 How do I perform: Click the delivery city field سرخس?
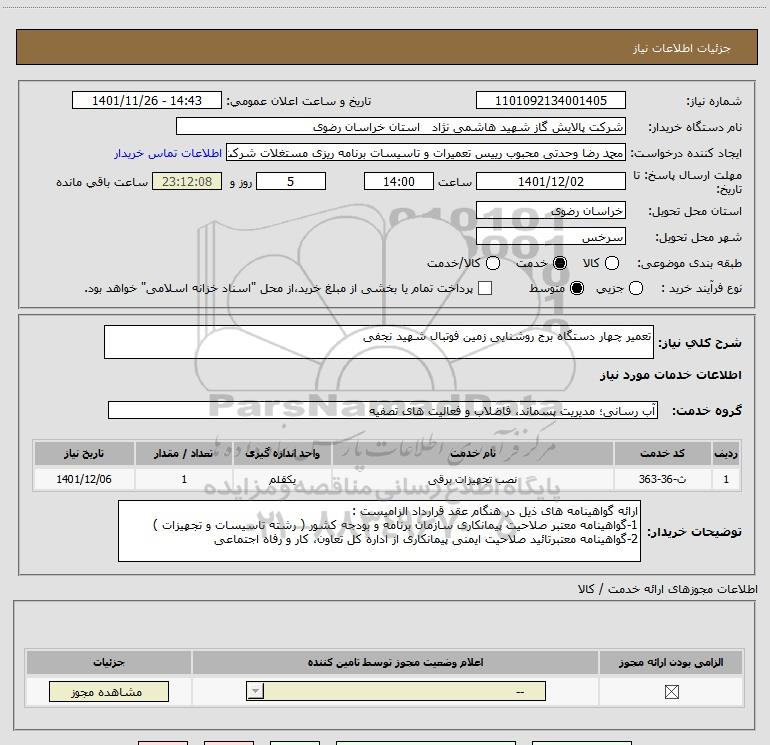coord(550,237)
